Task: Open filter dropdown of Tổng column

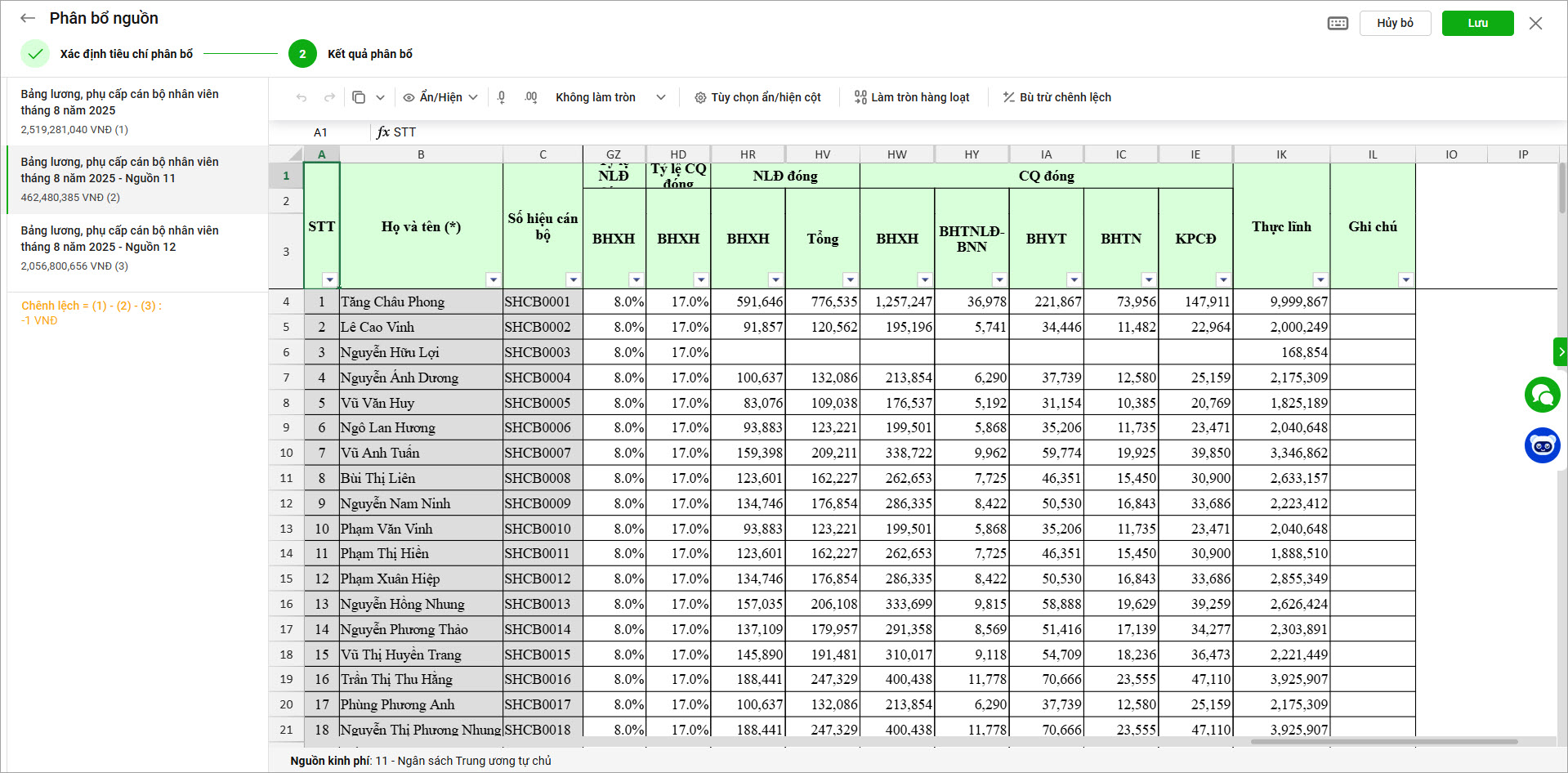Action: point(850,279)
